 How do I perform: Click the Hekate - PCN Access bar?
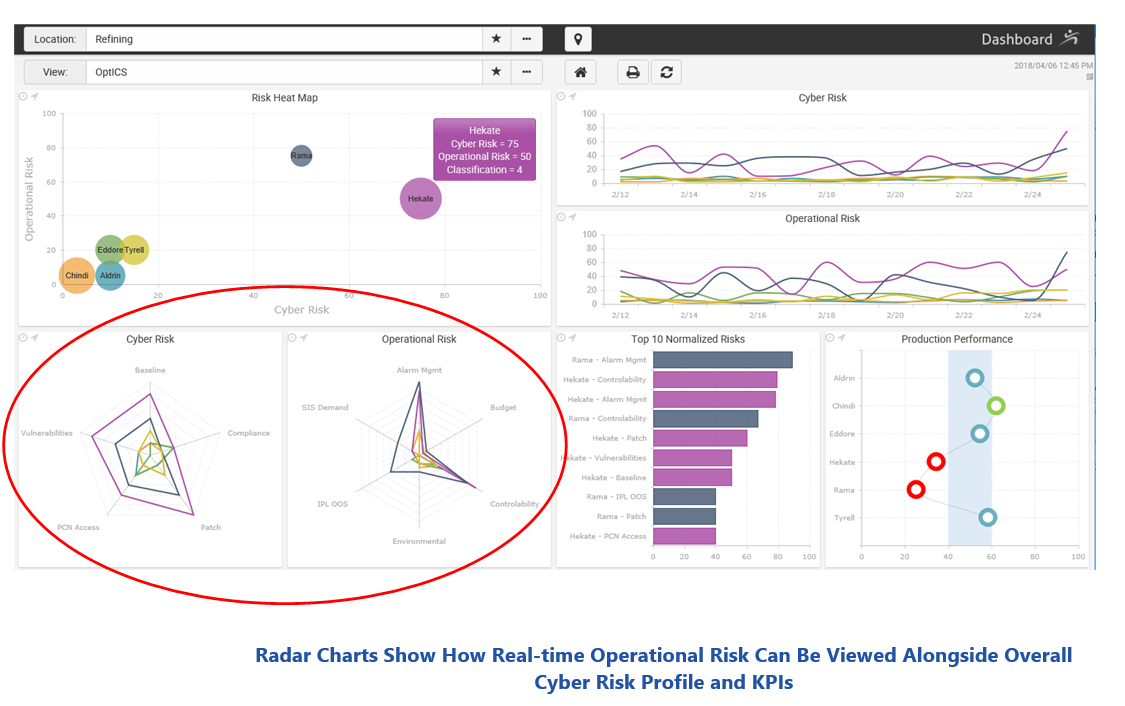point(684,536)
